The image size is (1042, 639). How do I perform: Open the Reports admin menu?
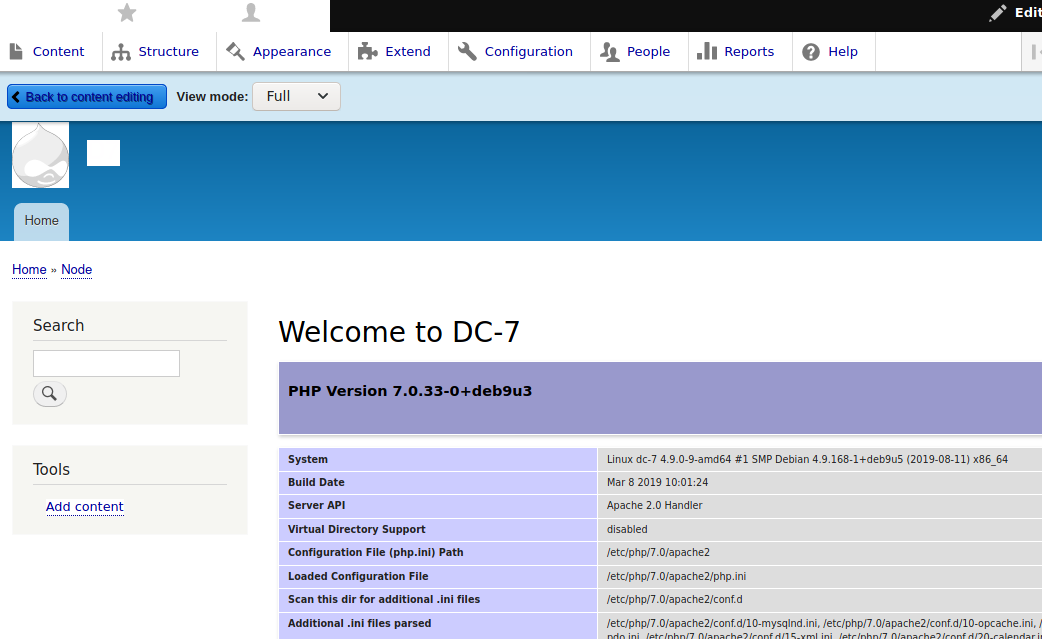click(749, 52)
